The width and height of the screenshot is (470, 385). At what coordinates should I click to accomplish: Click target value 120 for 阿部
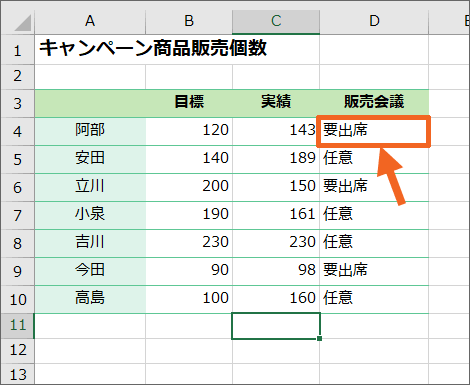click(189, 131)
